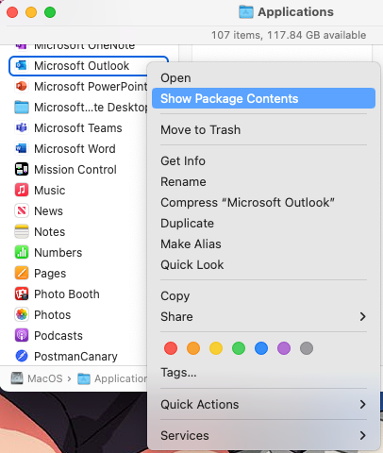
Task: Choose Duplicate from the menu
Action: pos(263,223)
